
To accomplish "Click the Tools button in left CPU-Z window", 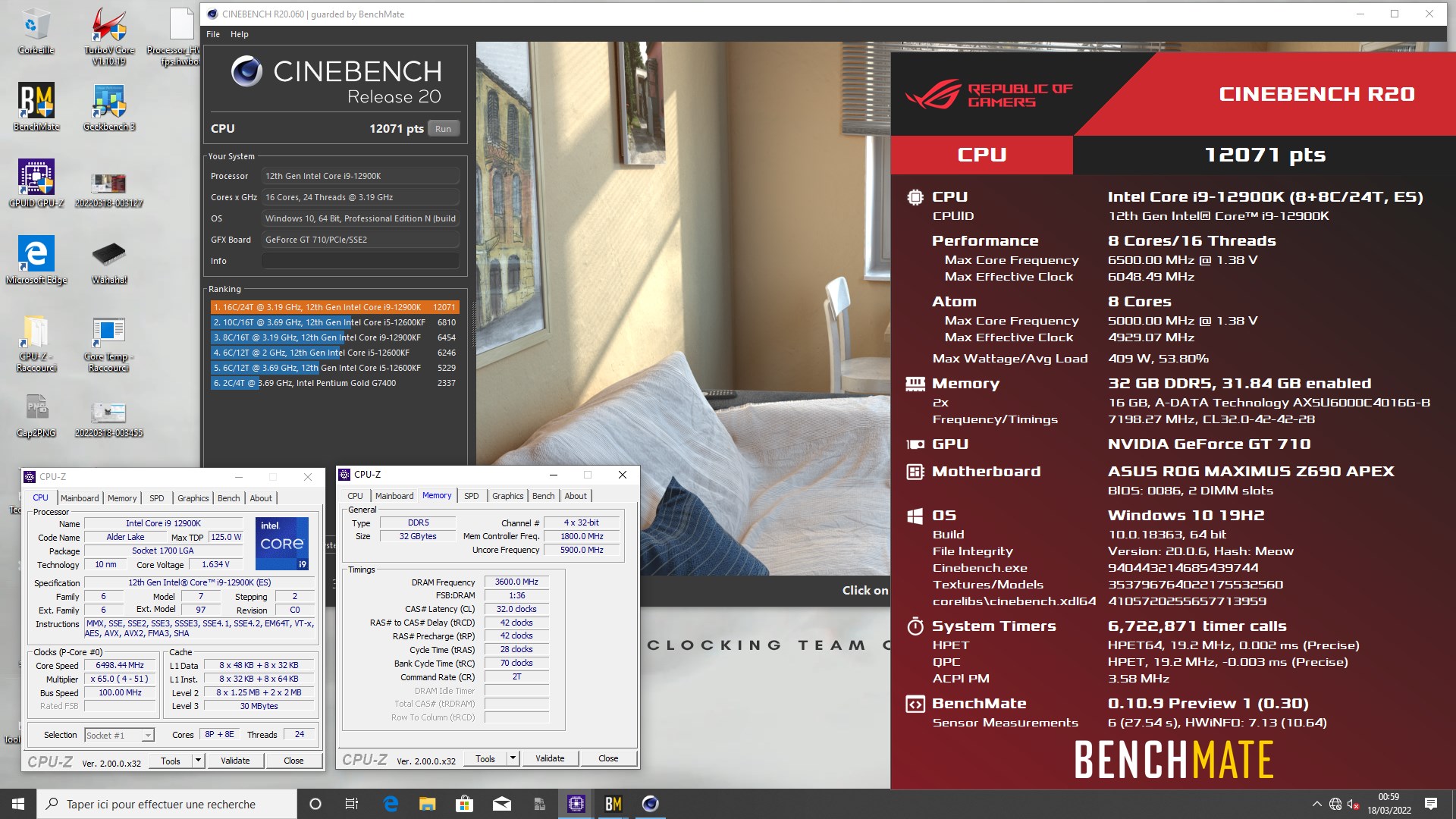I will [x=171, y=761].
